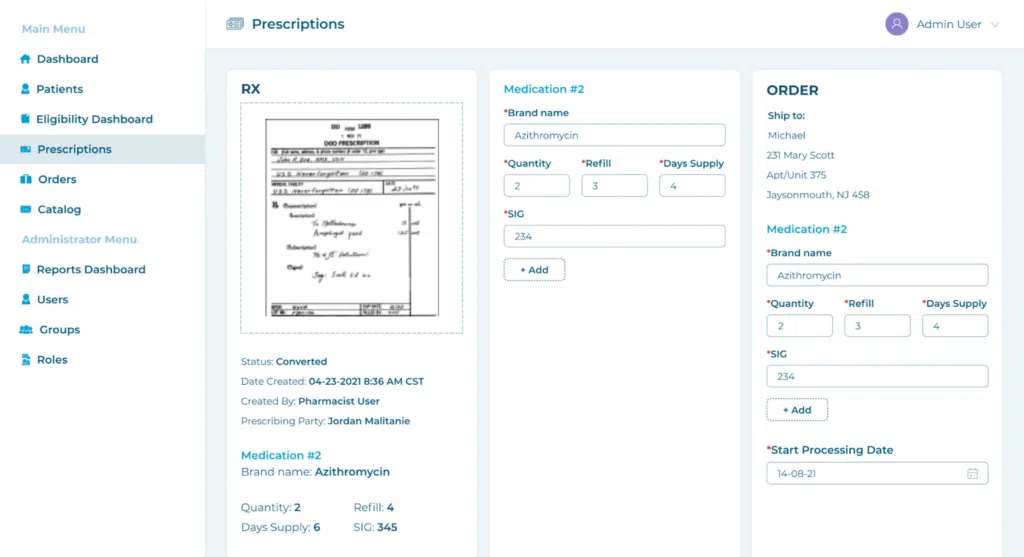
Task: Navigate to Orders menu item
Action: click(57, 179)
